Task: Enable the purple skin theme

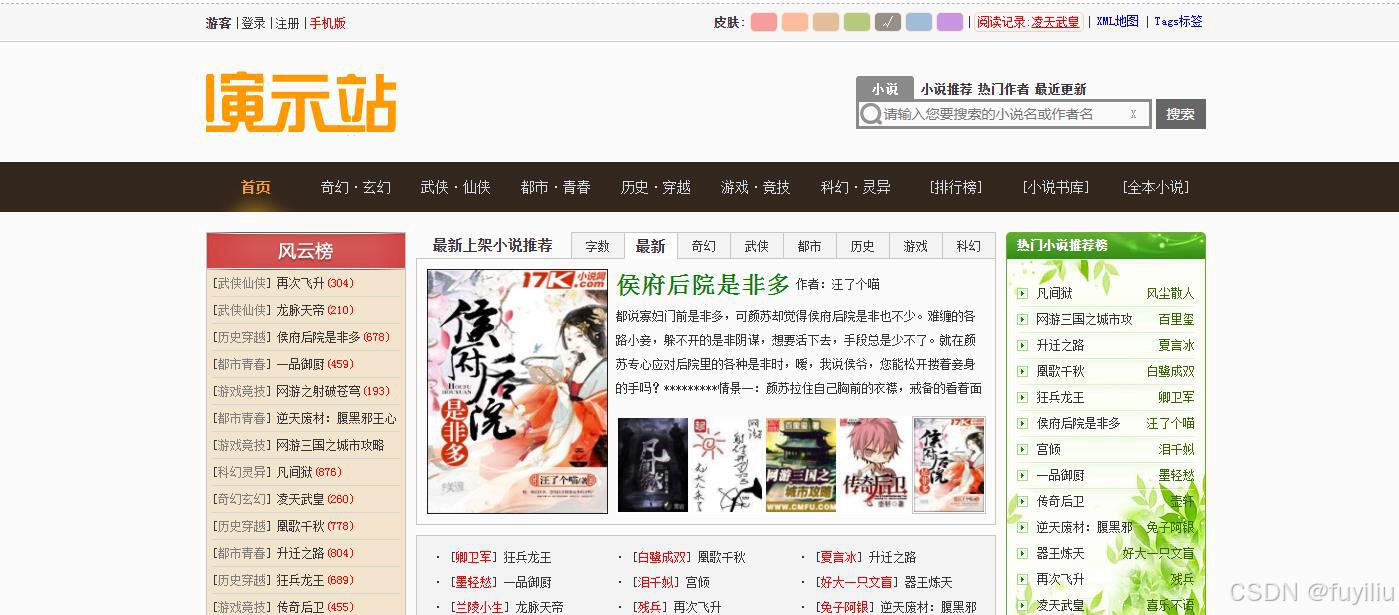Action: tap(949, 21)
